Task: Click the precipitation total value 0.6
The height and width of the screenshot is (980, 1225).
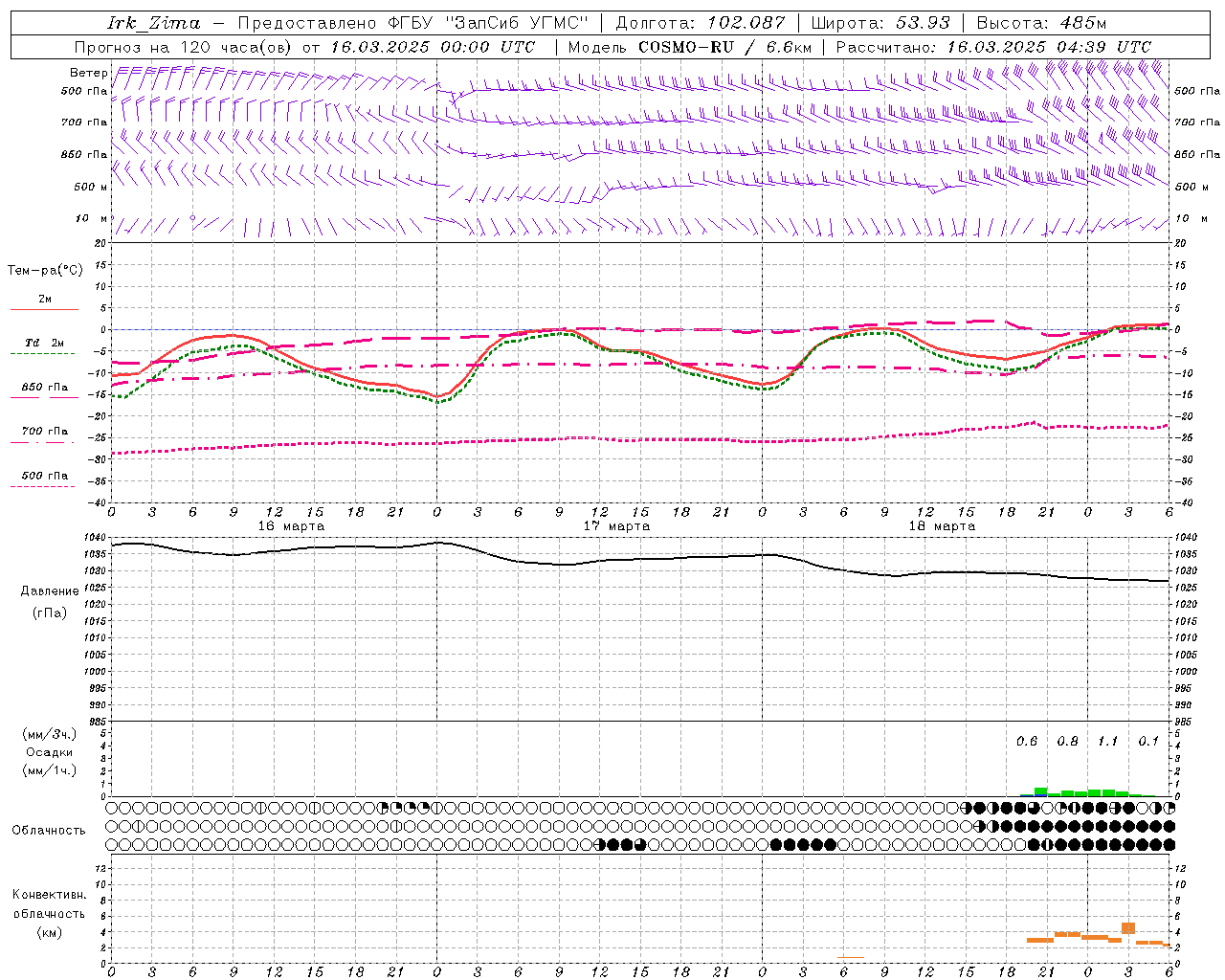Action: pyautogui.click(x=1027, y=741)
